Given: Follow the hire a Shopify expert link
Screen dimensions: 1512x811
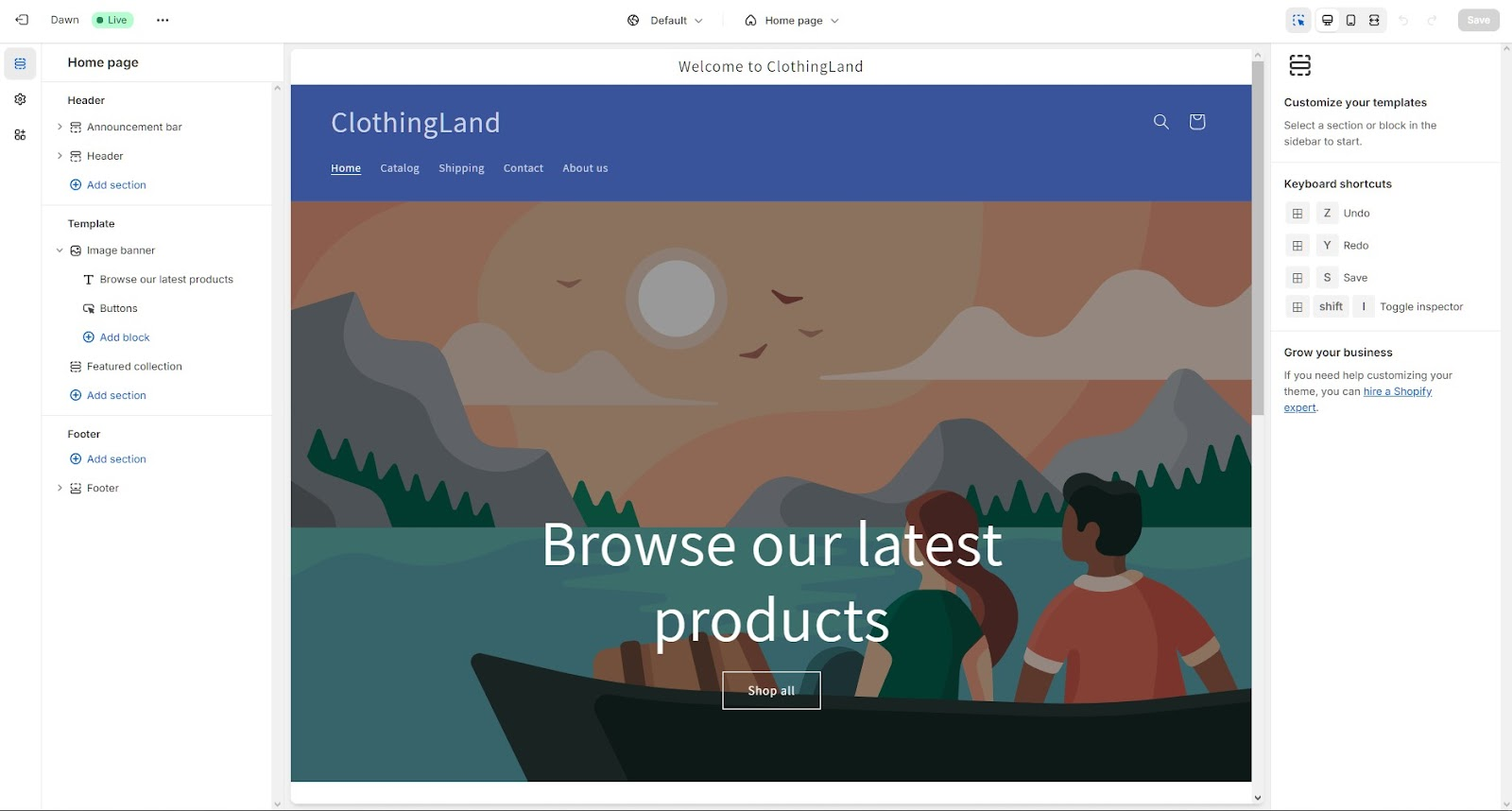Looking at the screenshot, I should [x=1358, y=399].
